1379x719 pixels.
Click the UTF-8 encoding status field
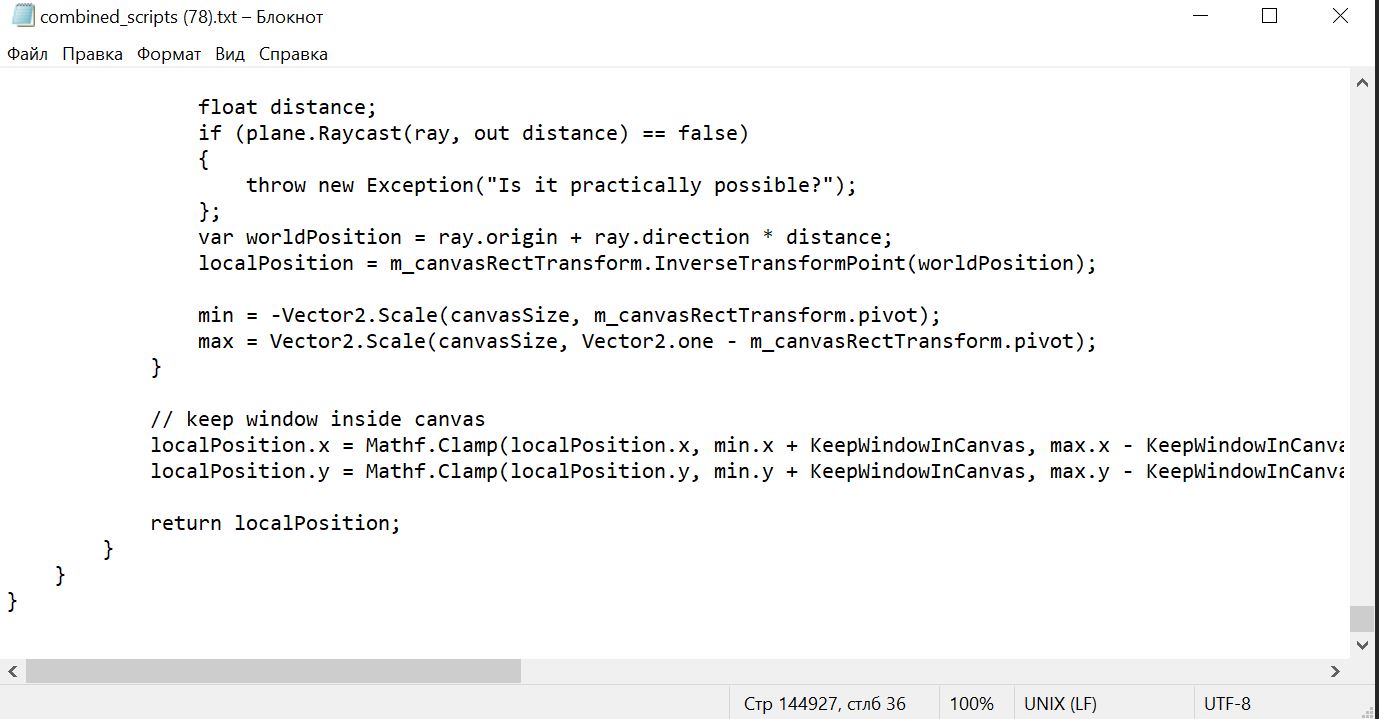point(1227,704)
